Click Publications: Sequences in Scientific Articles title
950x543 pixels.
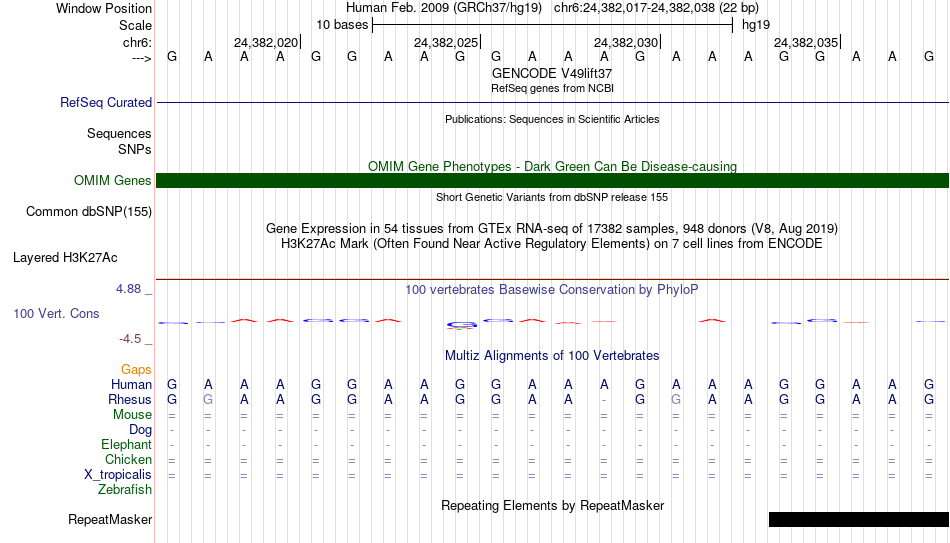click(x=552, y=119)
